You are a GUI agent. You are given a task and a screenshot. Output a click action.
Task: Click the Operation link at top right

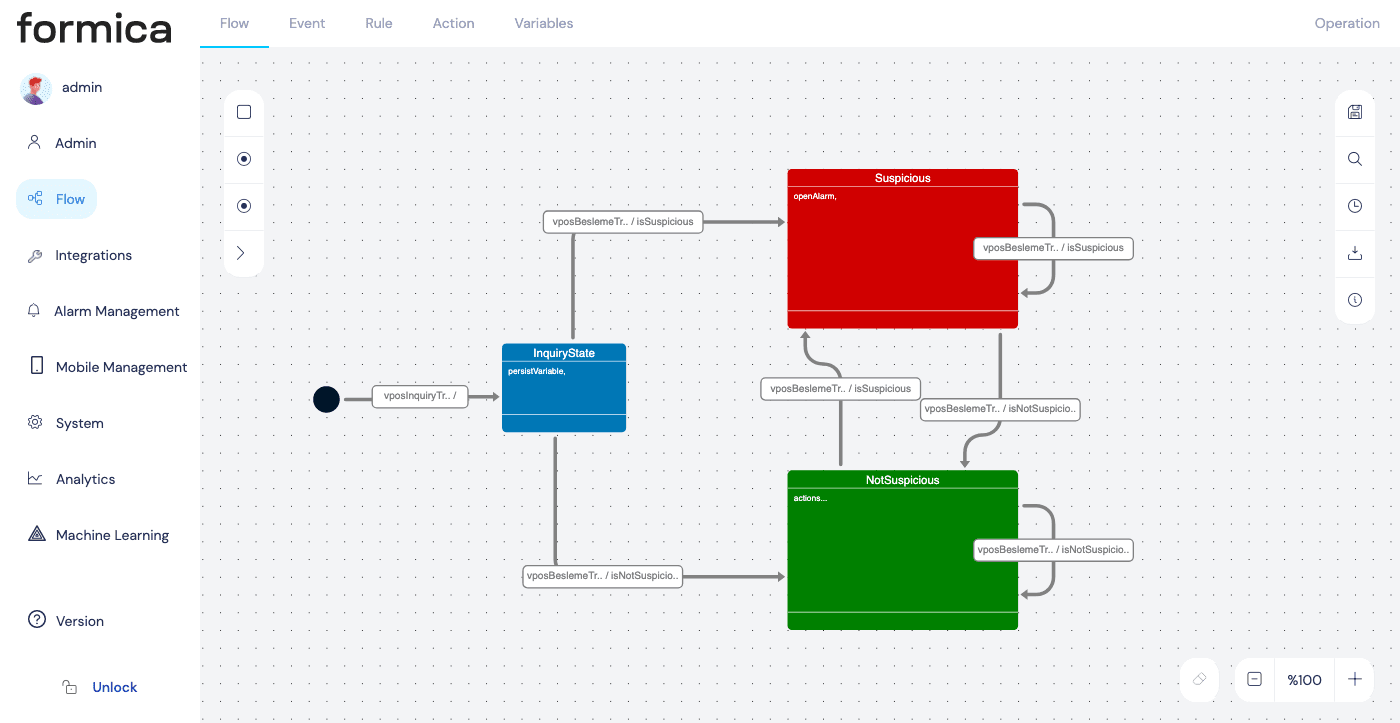[x=1346, y=23]
